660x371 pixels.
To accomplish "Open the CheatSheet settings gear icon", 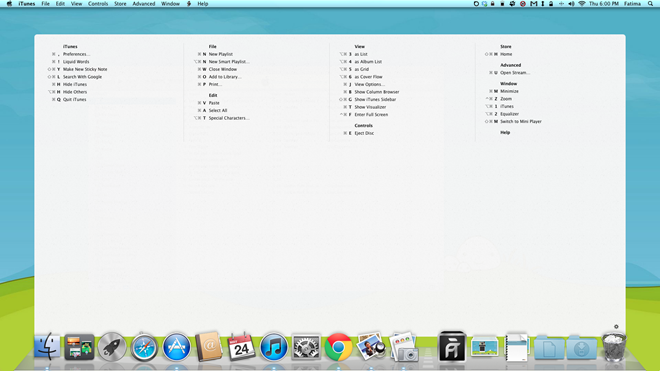I will point(616,326).
